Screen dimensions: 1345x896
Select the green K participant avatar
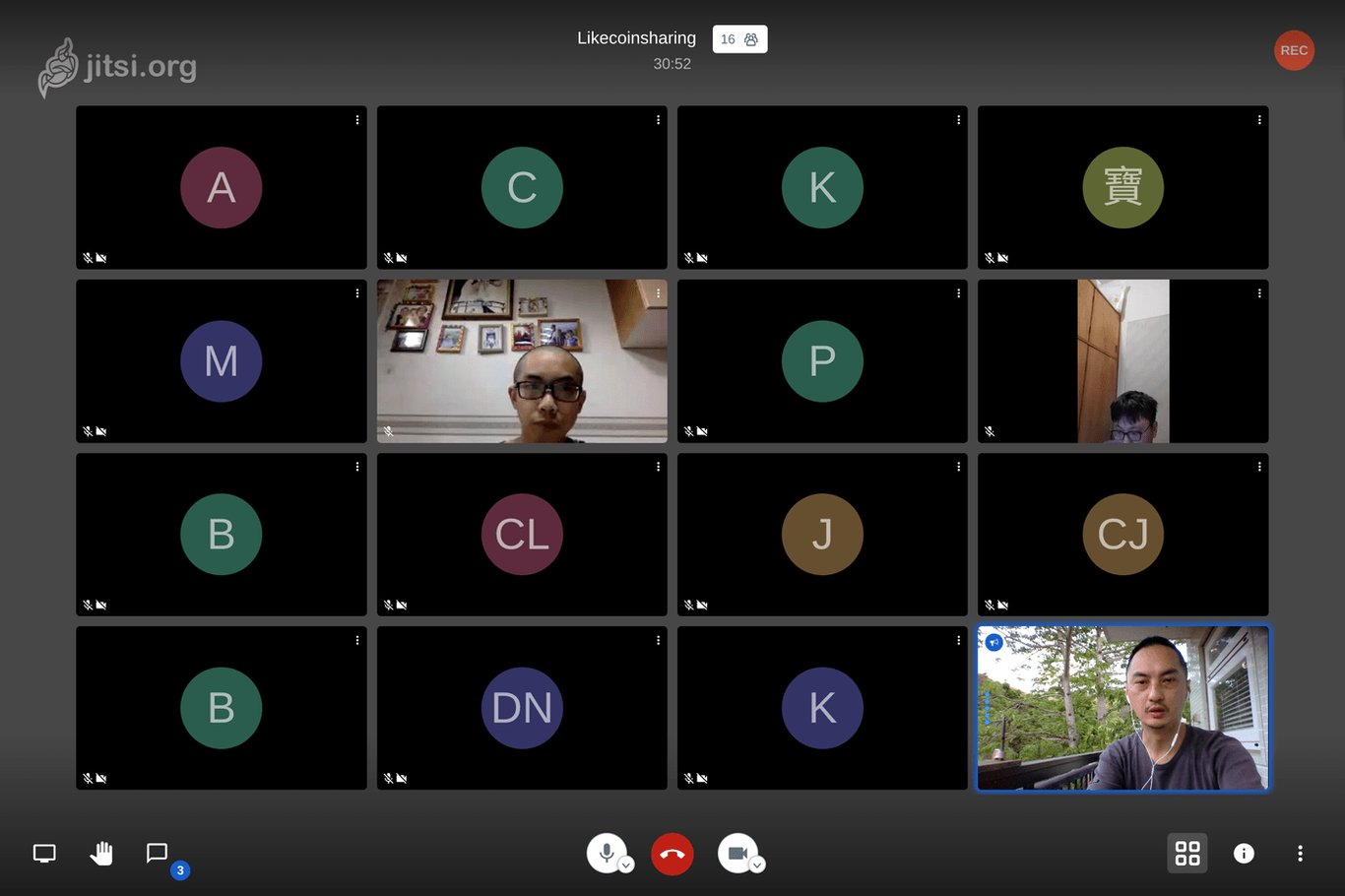(822, 187)
